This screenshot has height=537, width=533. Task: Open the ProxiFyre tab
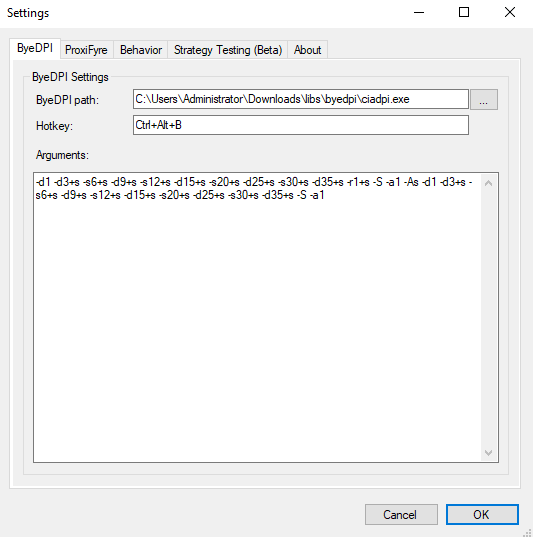click(86, 50)
